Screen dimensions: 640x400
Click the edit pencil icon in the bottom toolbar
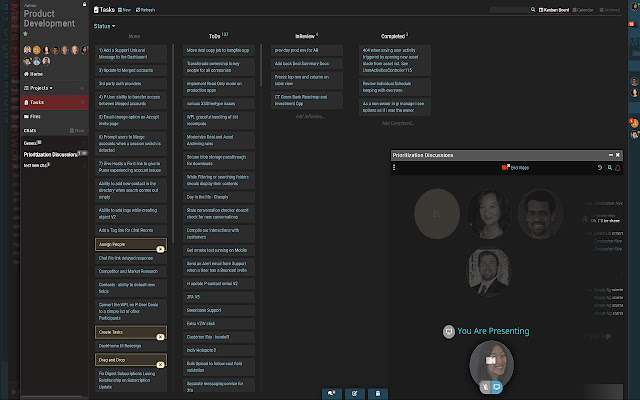pyautogui.click(x=353, y=393)
